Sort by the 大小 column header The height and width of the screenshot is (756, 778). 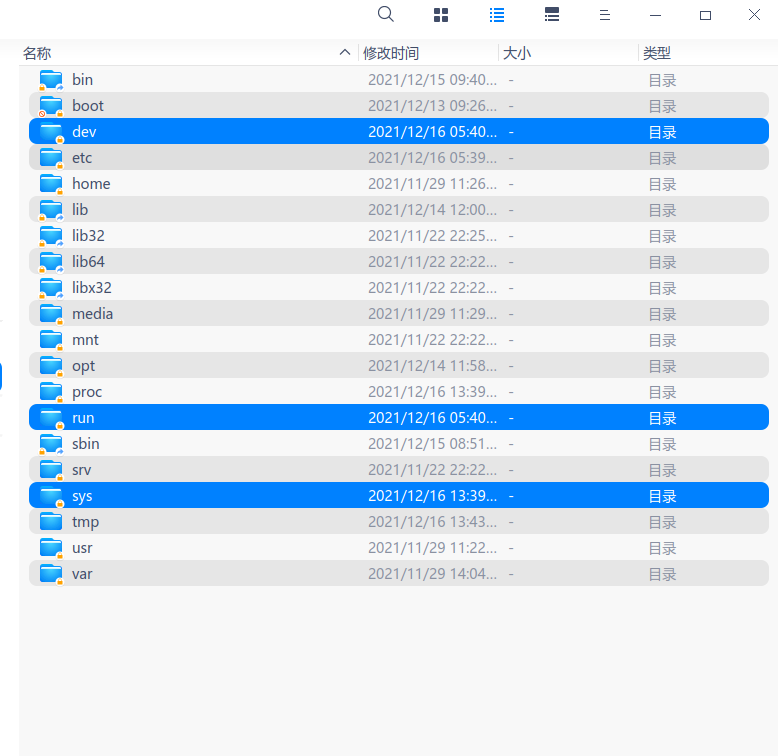517,53
